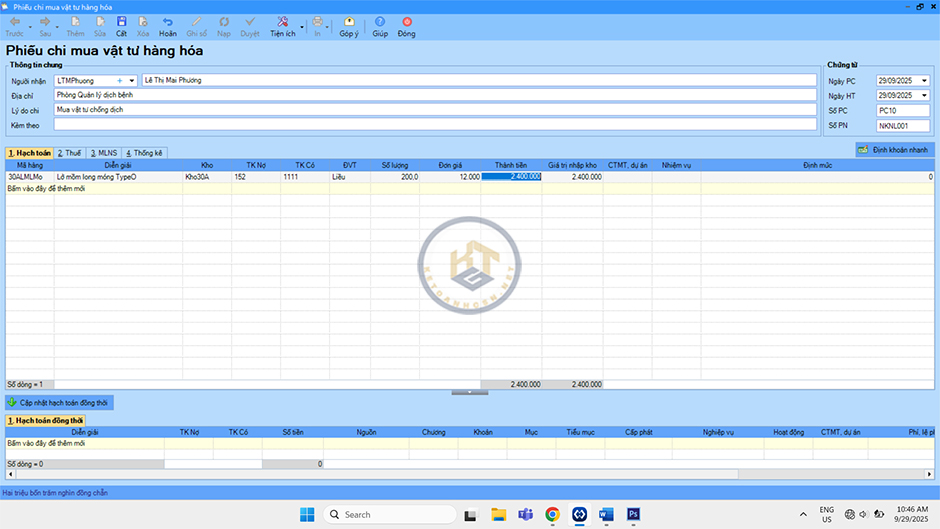This screenshot has width=940, height=529.
Task: Expand the Người nhận dropdown list
Action: click(132, 80)
